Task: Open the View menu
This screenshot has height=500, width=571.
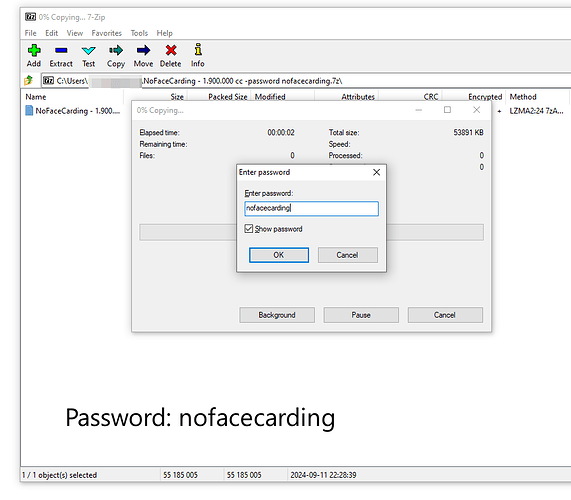Action: click(x=75, y=33)
